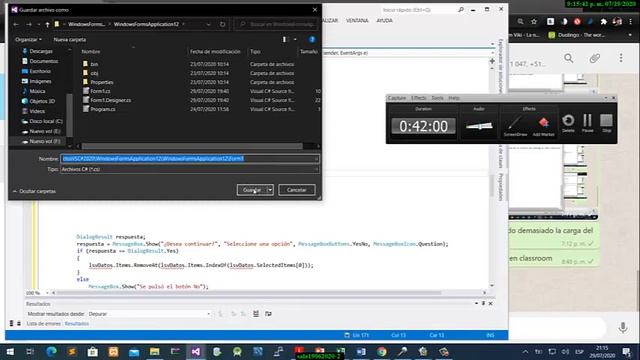Screen dimensions: 640x360
Task: Click the Nombre filename field
Action: [x=190, y=158]
